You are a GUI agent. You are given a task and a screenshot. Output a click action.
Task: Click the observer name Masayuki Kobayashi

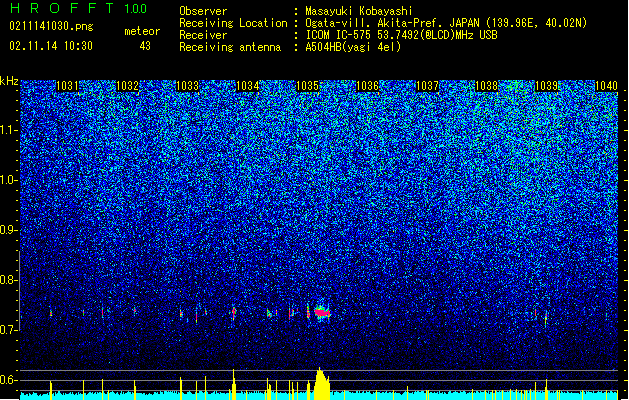click(359, 11)
